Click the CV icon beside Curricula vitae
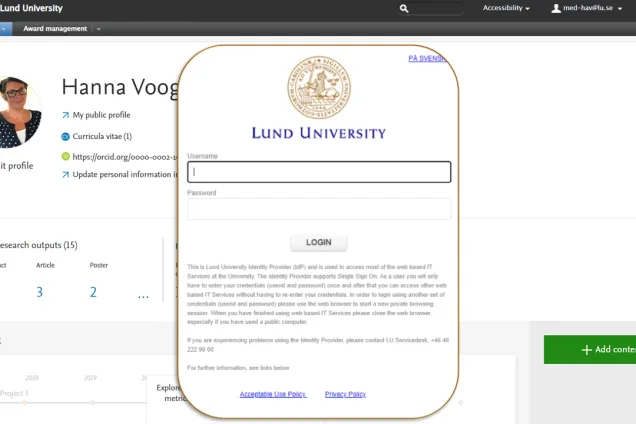This screenshot has height=424, width=636. 65,137
